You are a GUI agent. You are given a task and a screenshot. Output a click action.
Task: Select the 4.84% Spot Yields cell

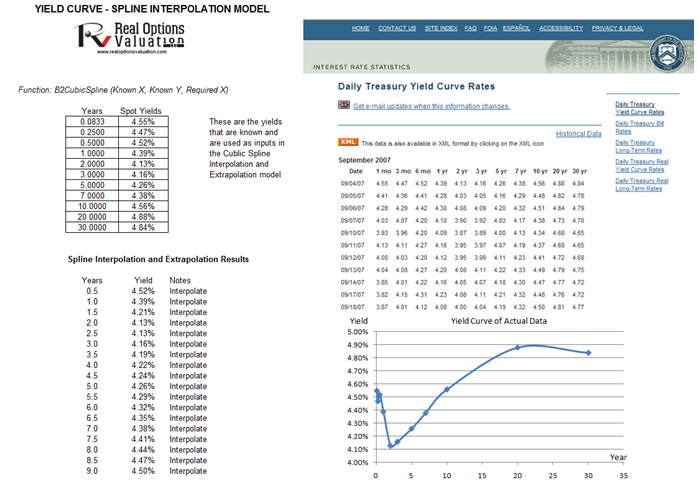[143, 227]
